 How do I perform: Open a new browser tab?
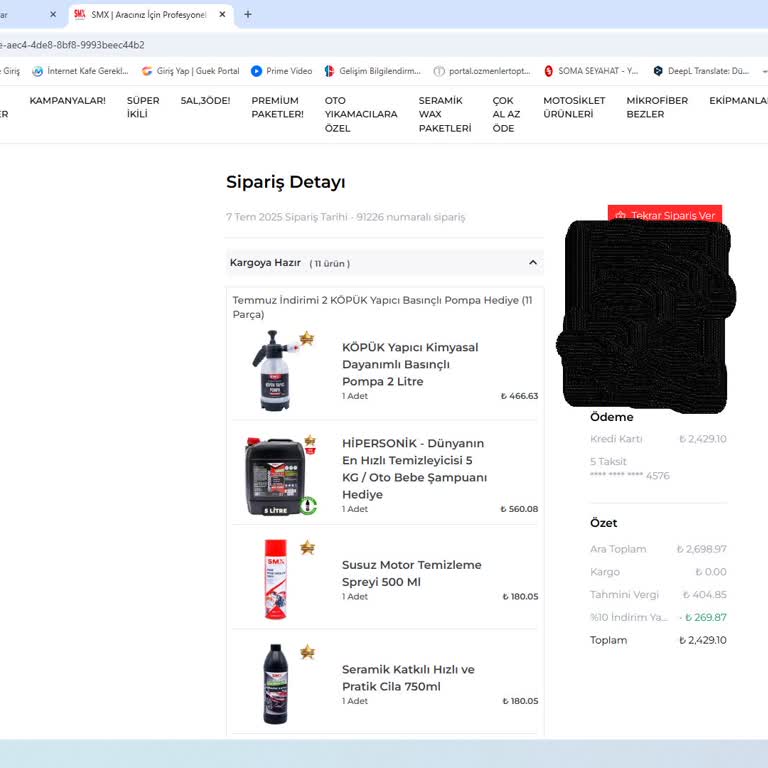(248, 15)
